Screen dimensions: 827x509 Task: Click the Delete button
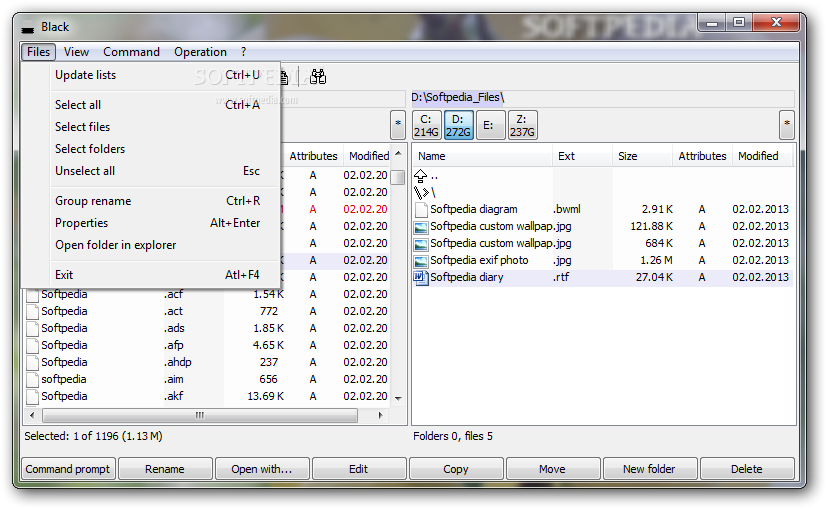747,469
